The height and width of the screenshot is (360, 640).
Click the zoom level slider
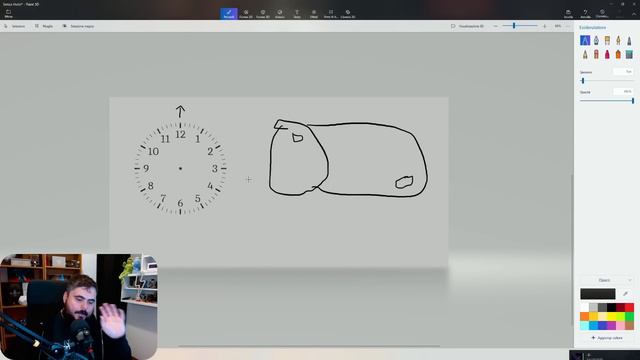tap(520, 26)
